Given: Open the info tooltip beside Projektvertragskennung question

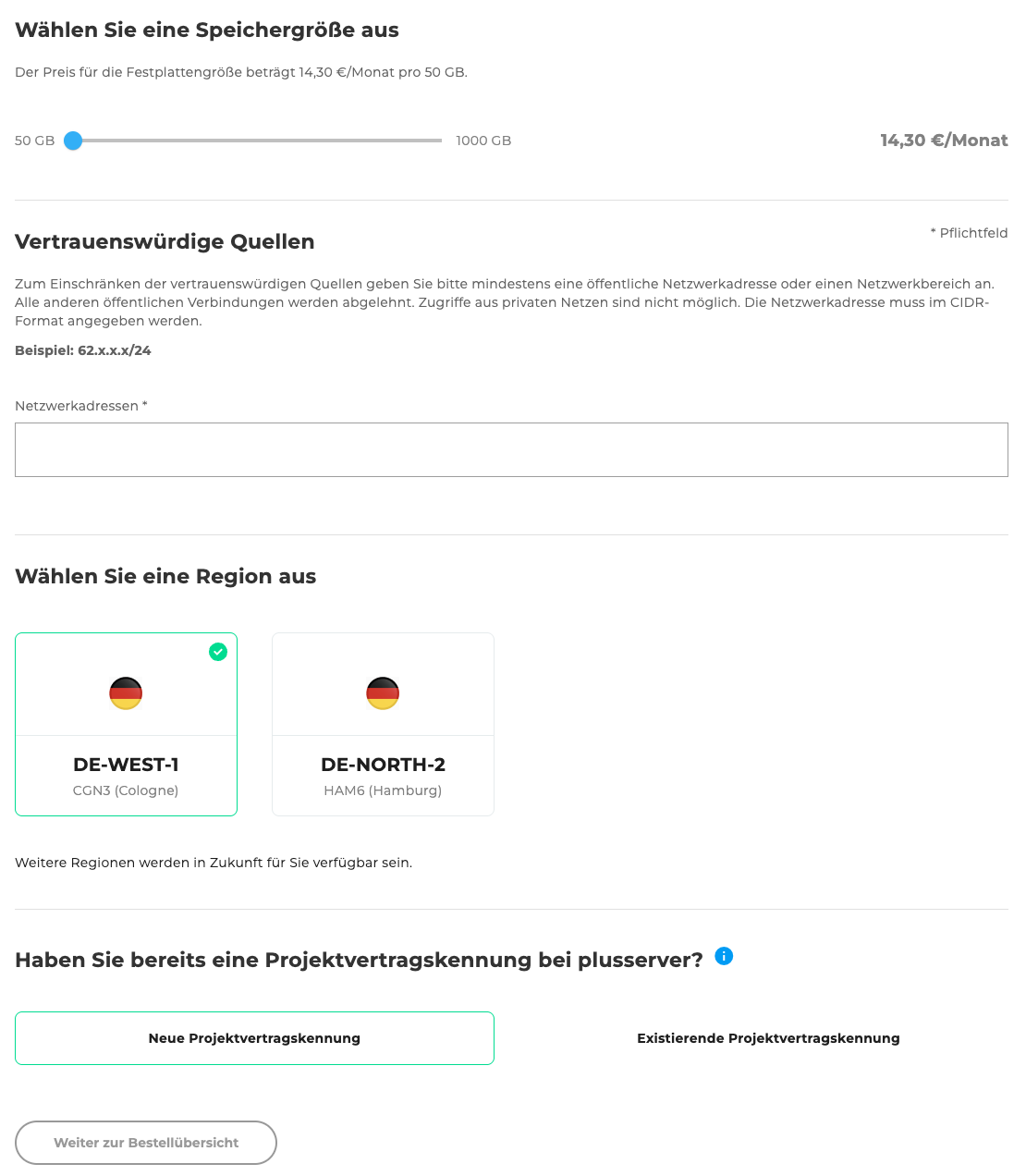Looking at the screenshot, I should (x=724, y=956).
